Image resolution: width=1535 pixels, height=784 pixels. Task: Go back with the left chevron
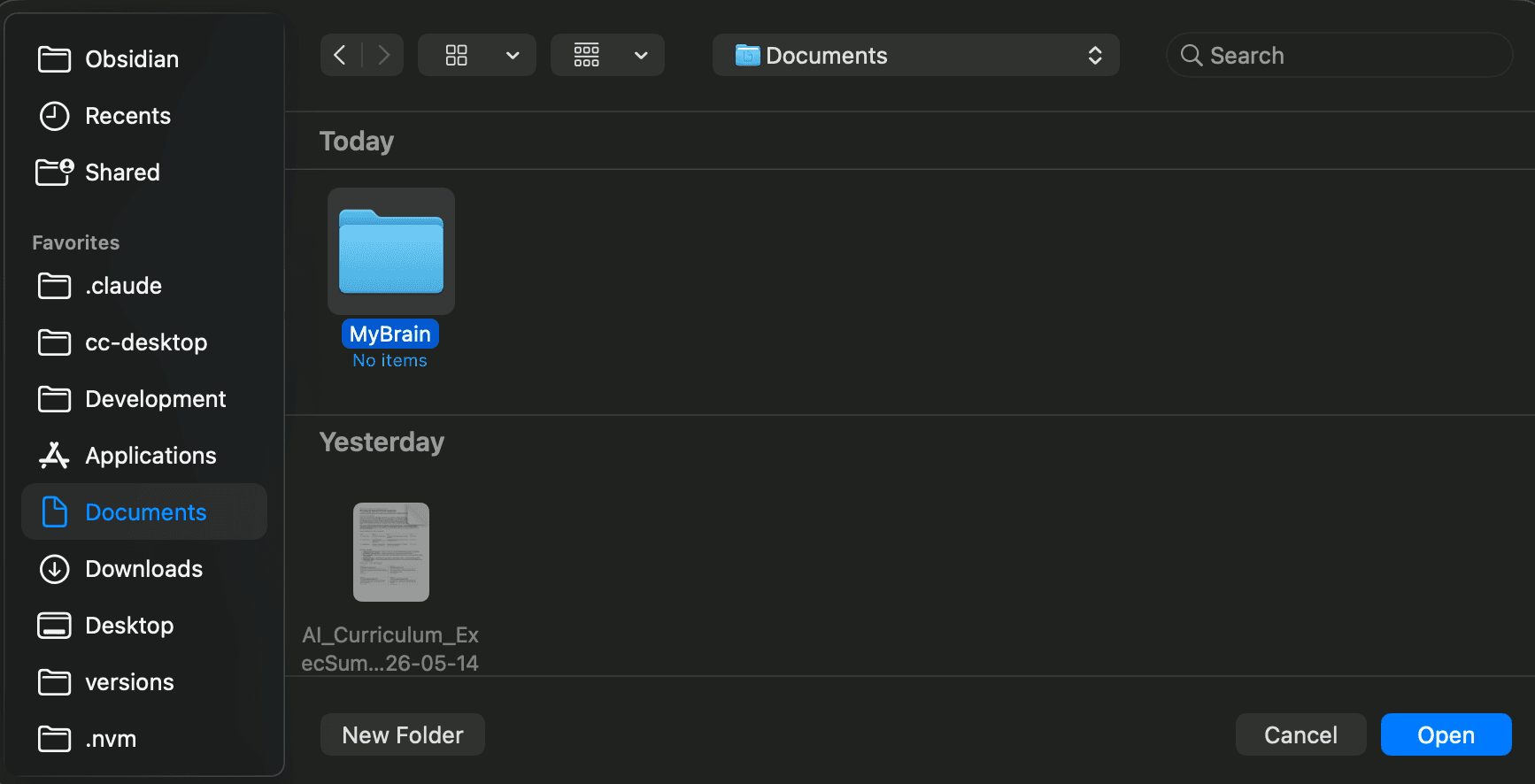(x=340, y=55)
